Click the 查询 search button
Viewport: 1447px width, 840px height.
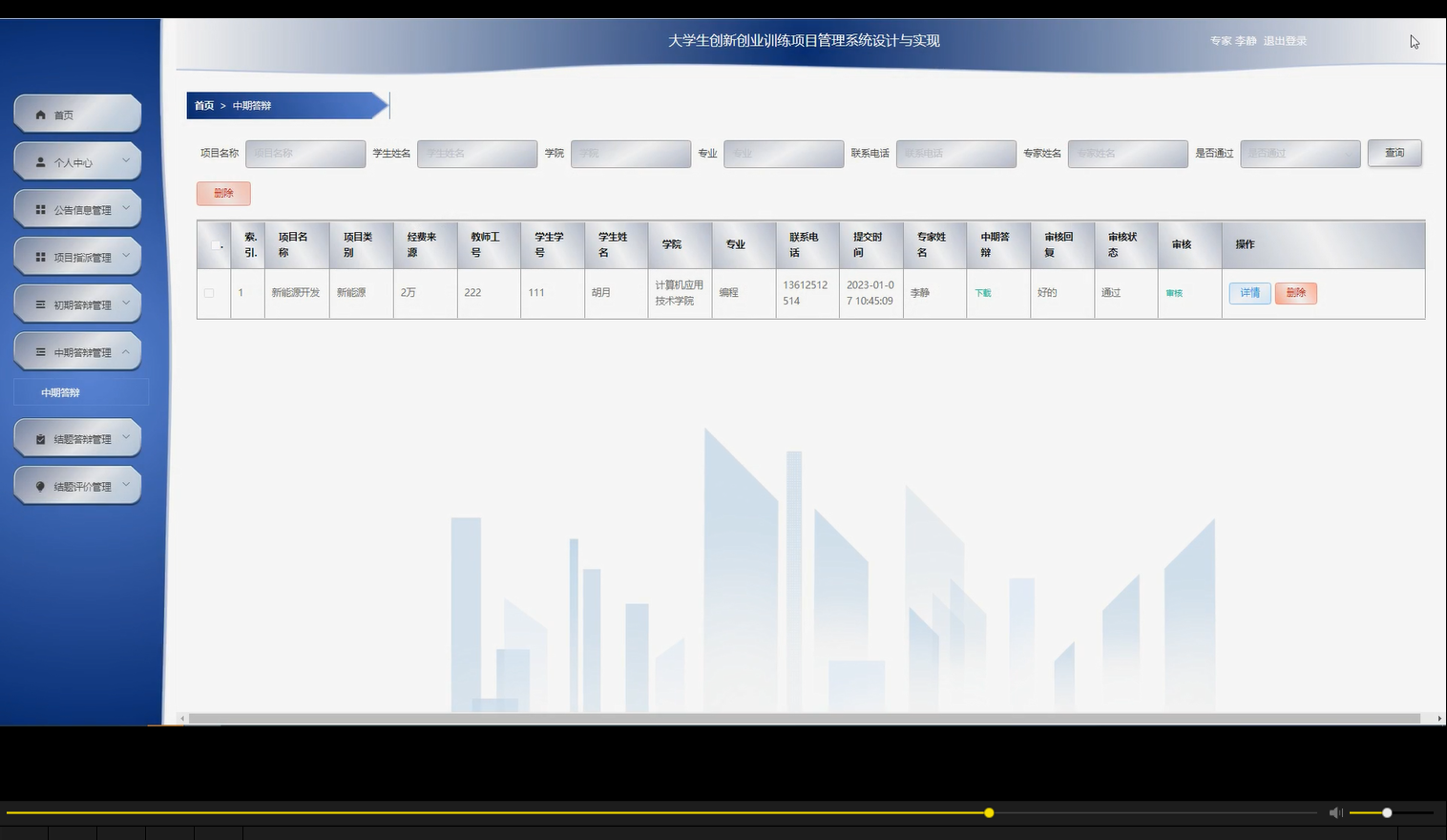click(1395, 153)
